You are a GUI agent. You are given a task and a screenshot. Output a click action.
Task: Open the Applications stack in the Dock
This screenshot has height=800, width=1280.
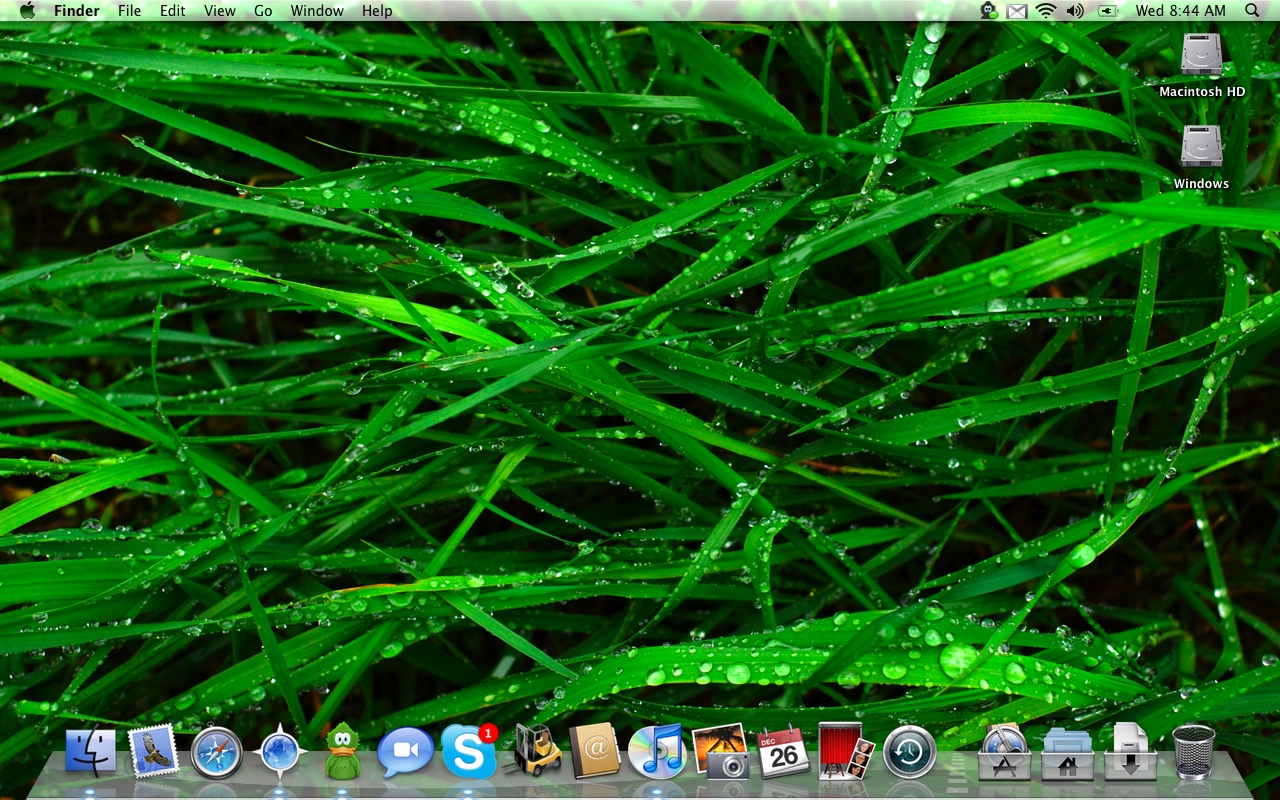1004,752
